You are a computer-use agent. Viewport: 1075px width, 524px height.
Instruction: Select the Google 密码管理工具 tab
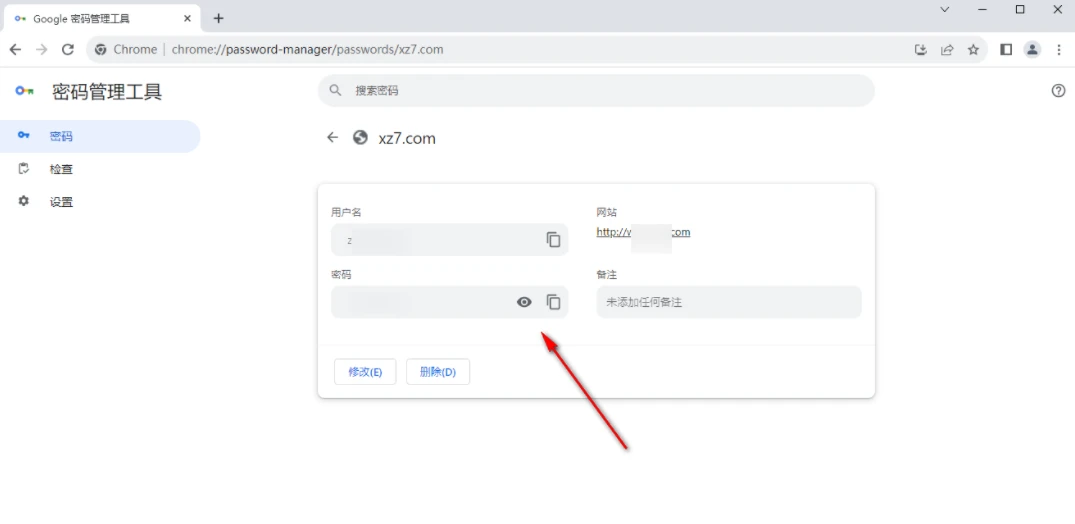click(x=103, y=19)
